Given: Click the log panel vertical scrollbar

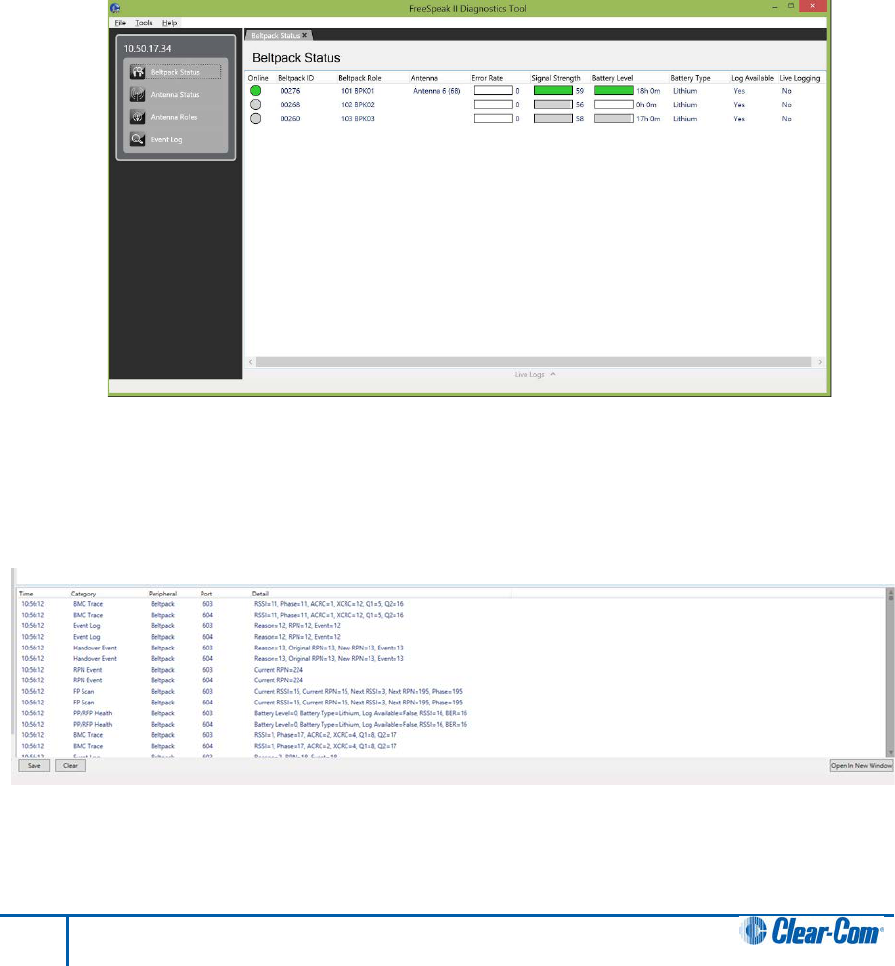Looking at the screenshot, I should tap(890, 672).
